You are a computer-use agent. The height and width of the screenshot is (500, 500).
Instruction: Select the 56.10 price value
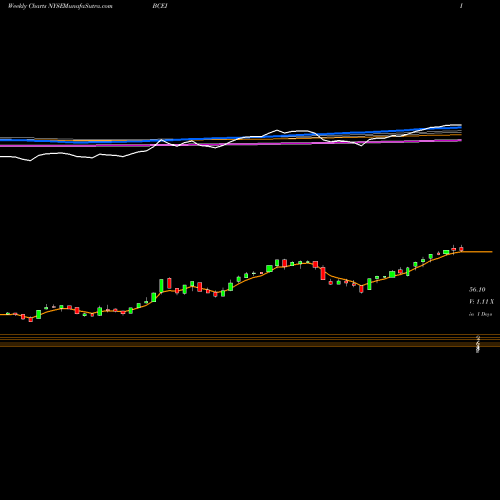click(x=477, y=289)
